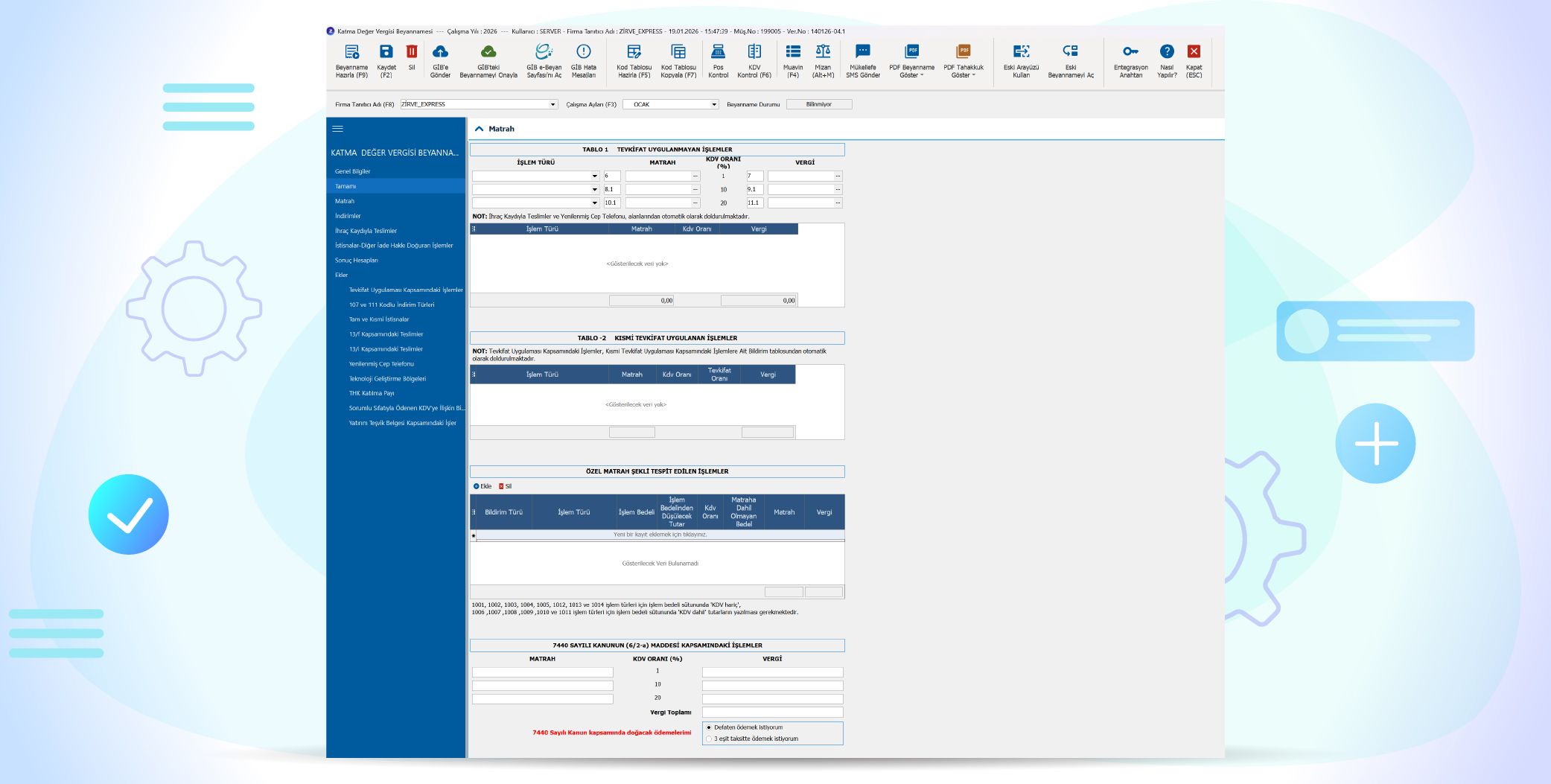The image size is (1551, 784).
Task: Open Muavin (F4) list
Action: pyautogui.click(x=793, y=51)
